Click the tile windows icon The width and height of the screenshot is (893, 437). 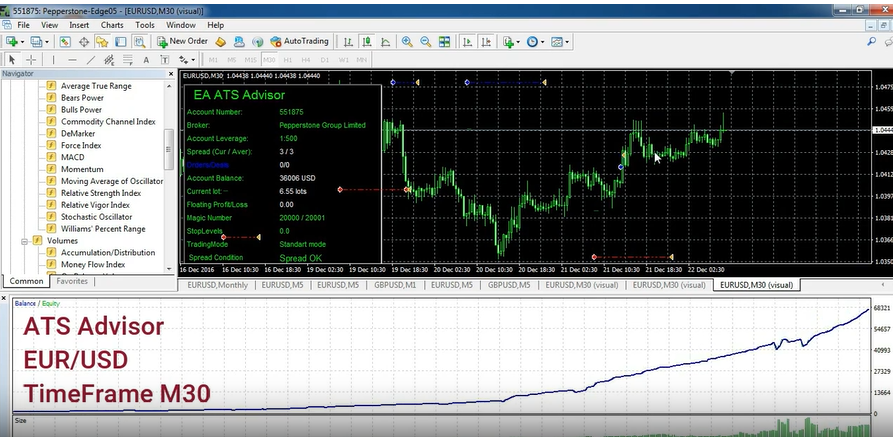point(445,41)
